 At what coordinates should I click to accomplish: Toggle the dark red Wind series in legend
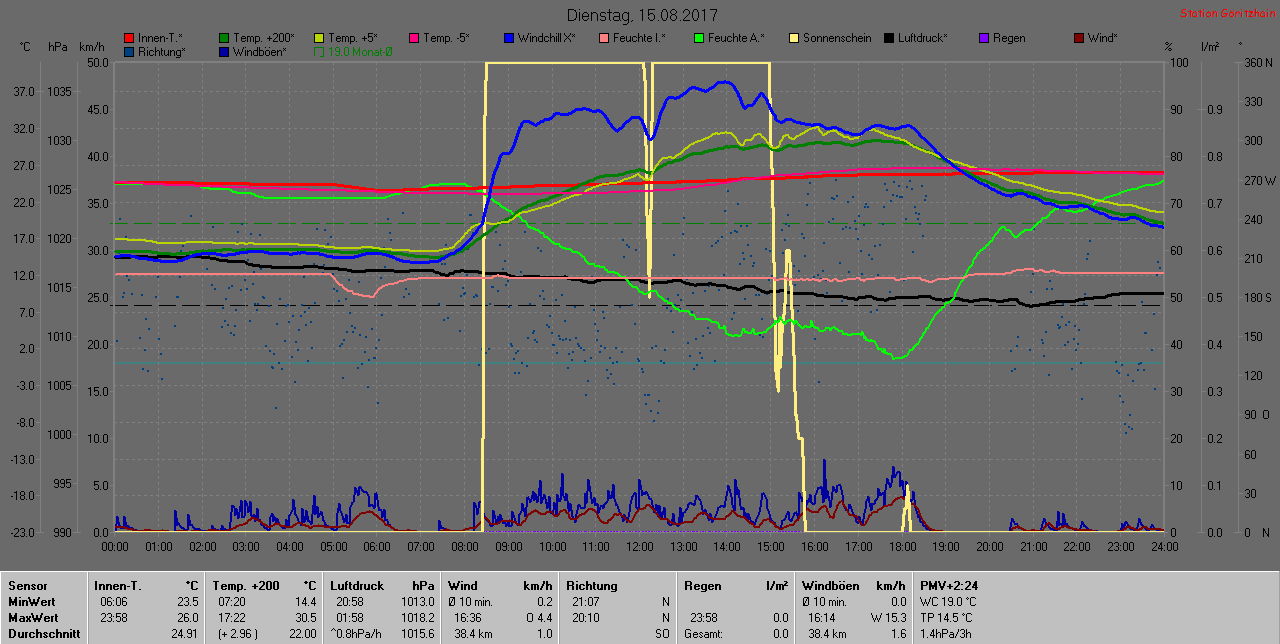coord(1079,38)
